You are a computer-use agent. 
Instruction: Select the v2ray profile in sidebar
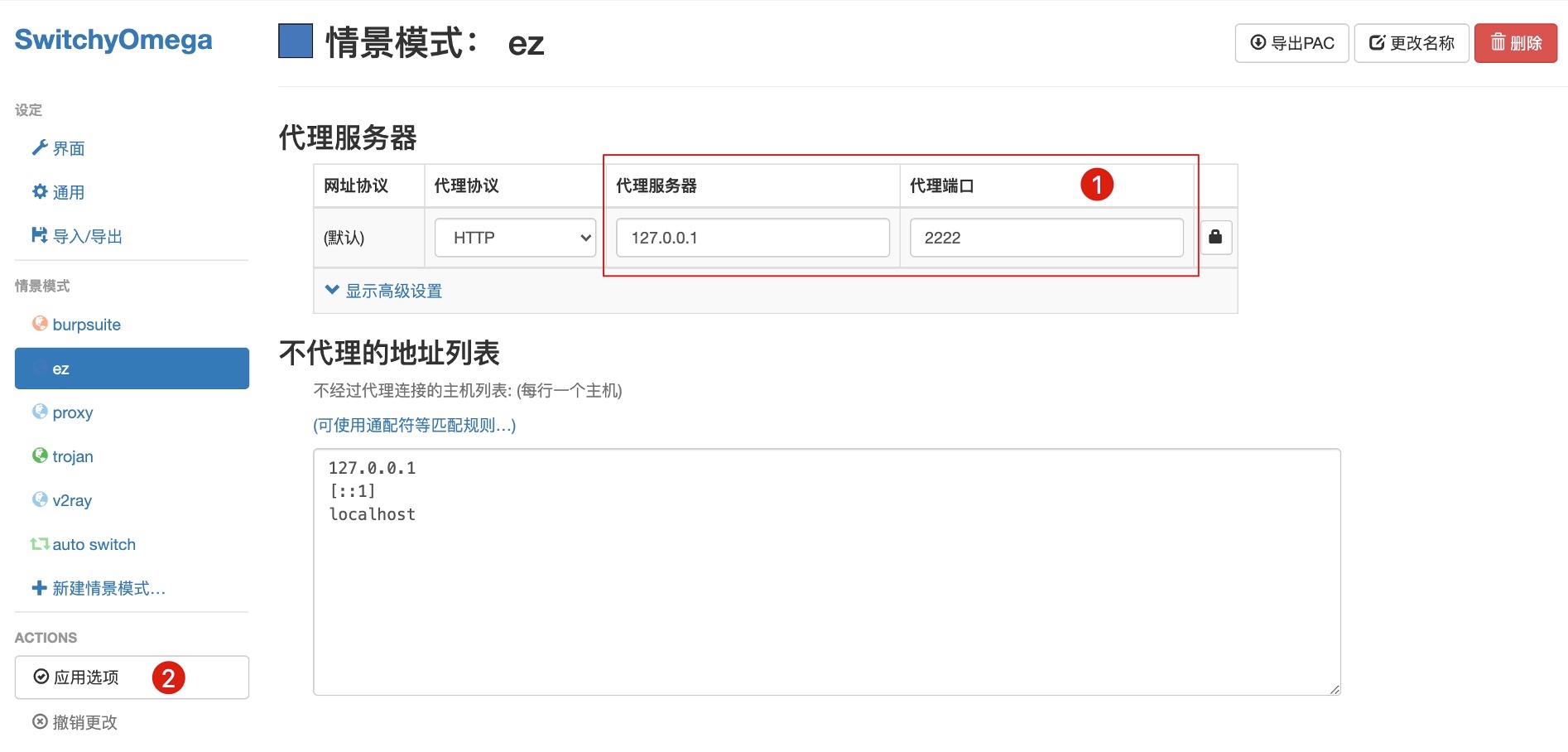coord(72,500)
